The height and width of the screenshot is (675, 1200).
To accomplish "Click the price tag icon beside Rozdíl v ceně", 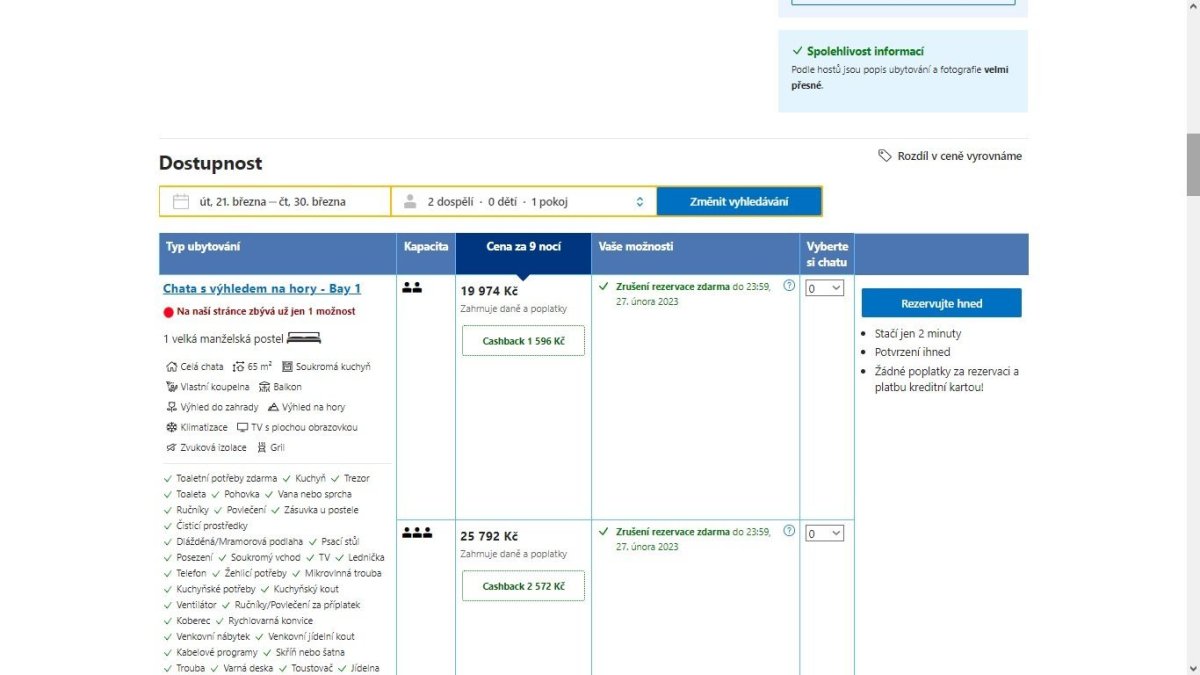I will tap(884, 156).
